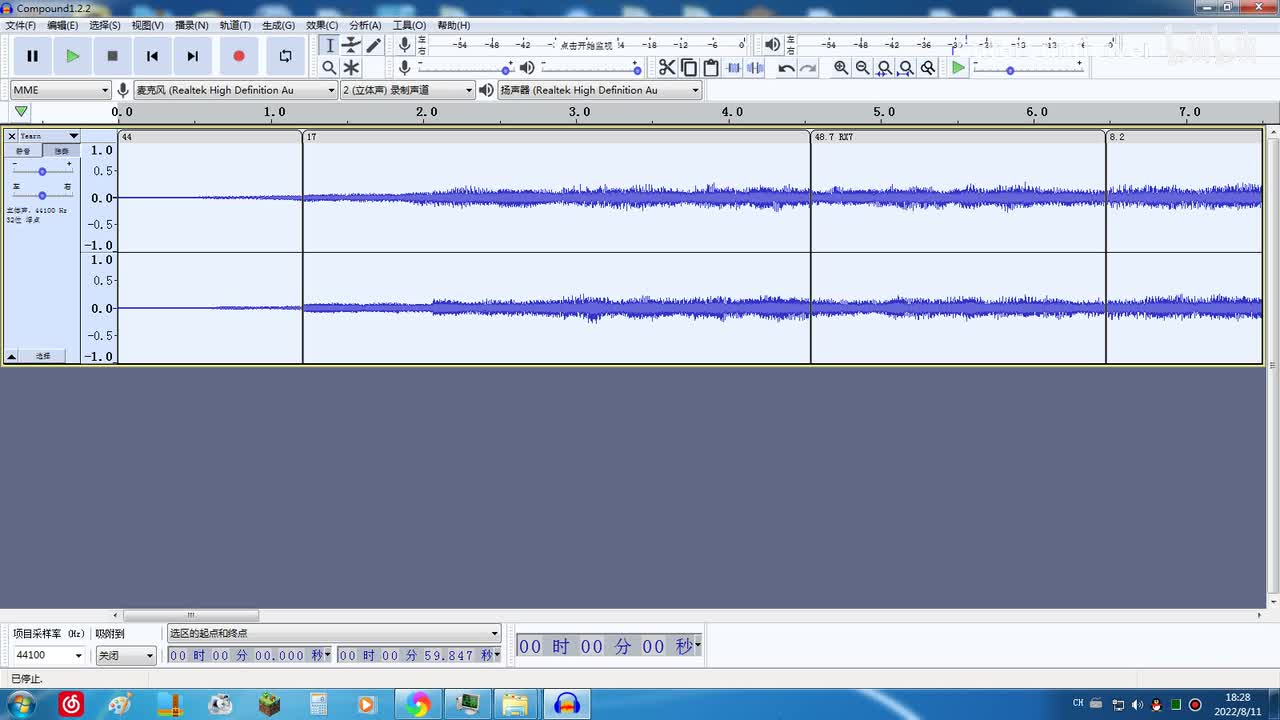Select the Envelope tool

click(x=351, y=45)
